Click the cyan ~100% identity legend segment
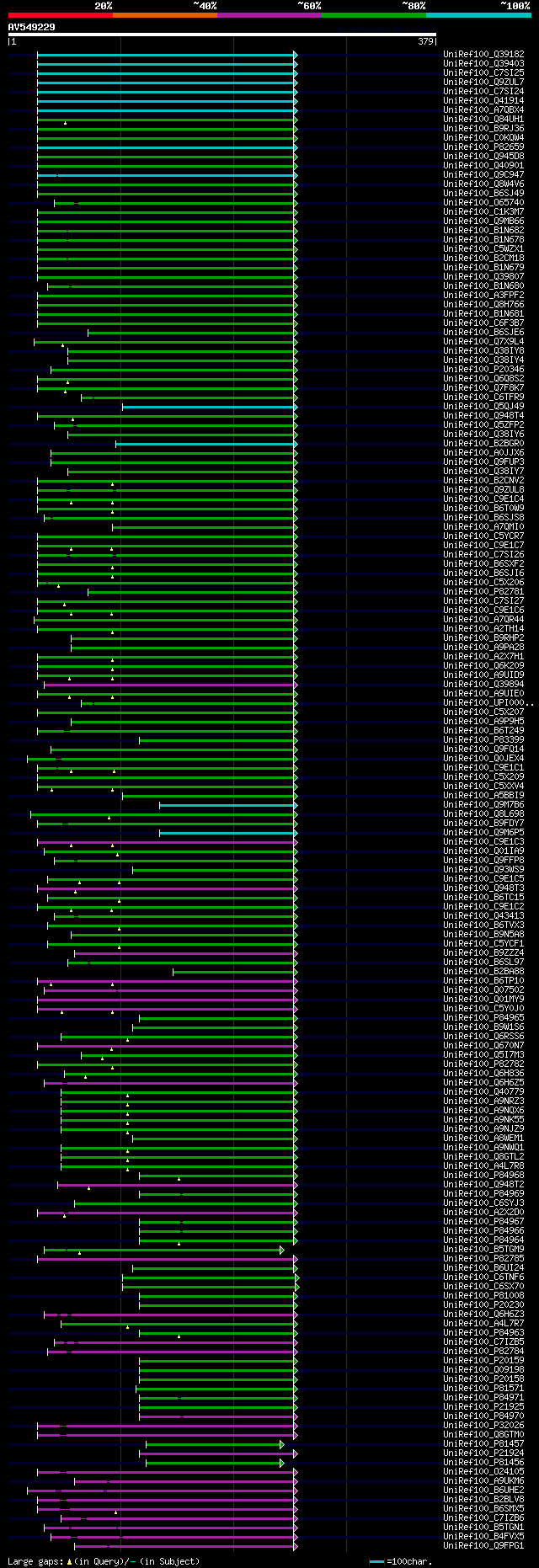Screen dimensions: 539x1568 point(478,15)
